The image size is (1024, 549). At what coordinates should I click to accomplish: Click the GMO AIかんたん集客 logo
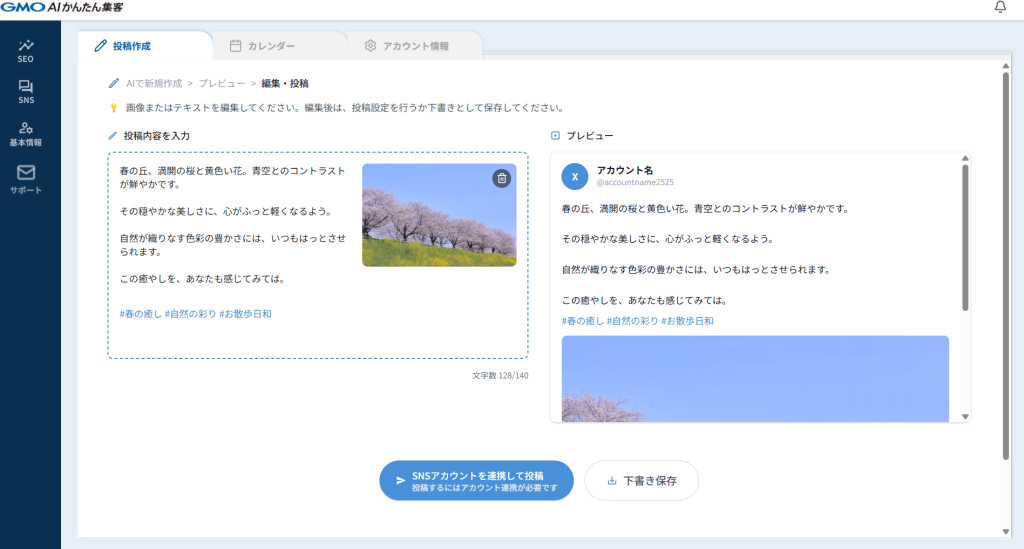pos(63,8)
